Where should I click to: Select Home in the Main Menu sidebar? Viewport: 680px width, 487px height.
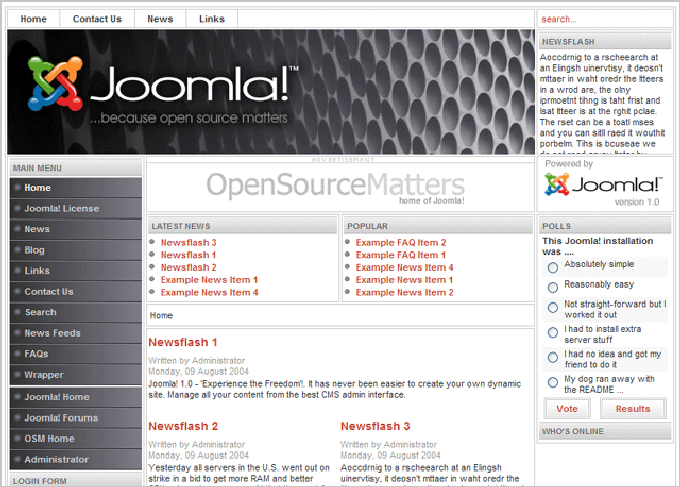(76, 188)
